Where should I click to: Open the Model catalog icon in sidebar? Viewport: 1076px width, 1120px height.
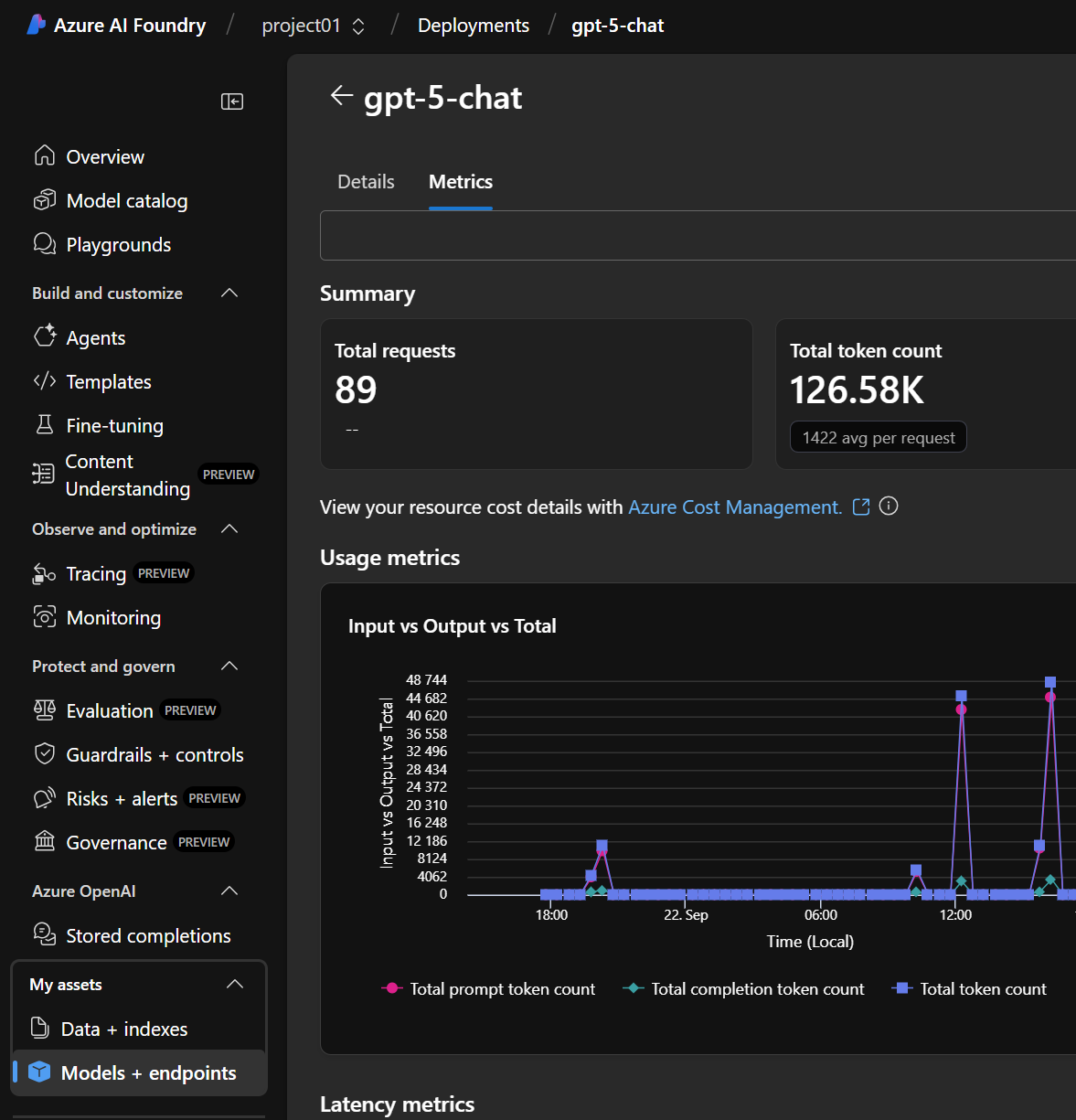tap(44, 200)
